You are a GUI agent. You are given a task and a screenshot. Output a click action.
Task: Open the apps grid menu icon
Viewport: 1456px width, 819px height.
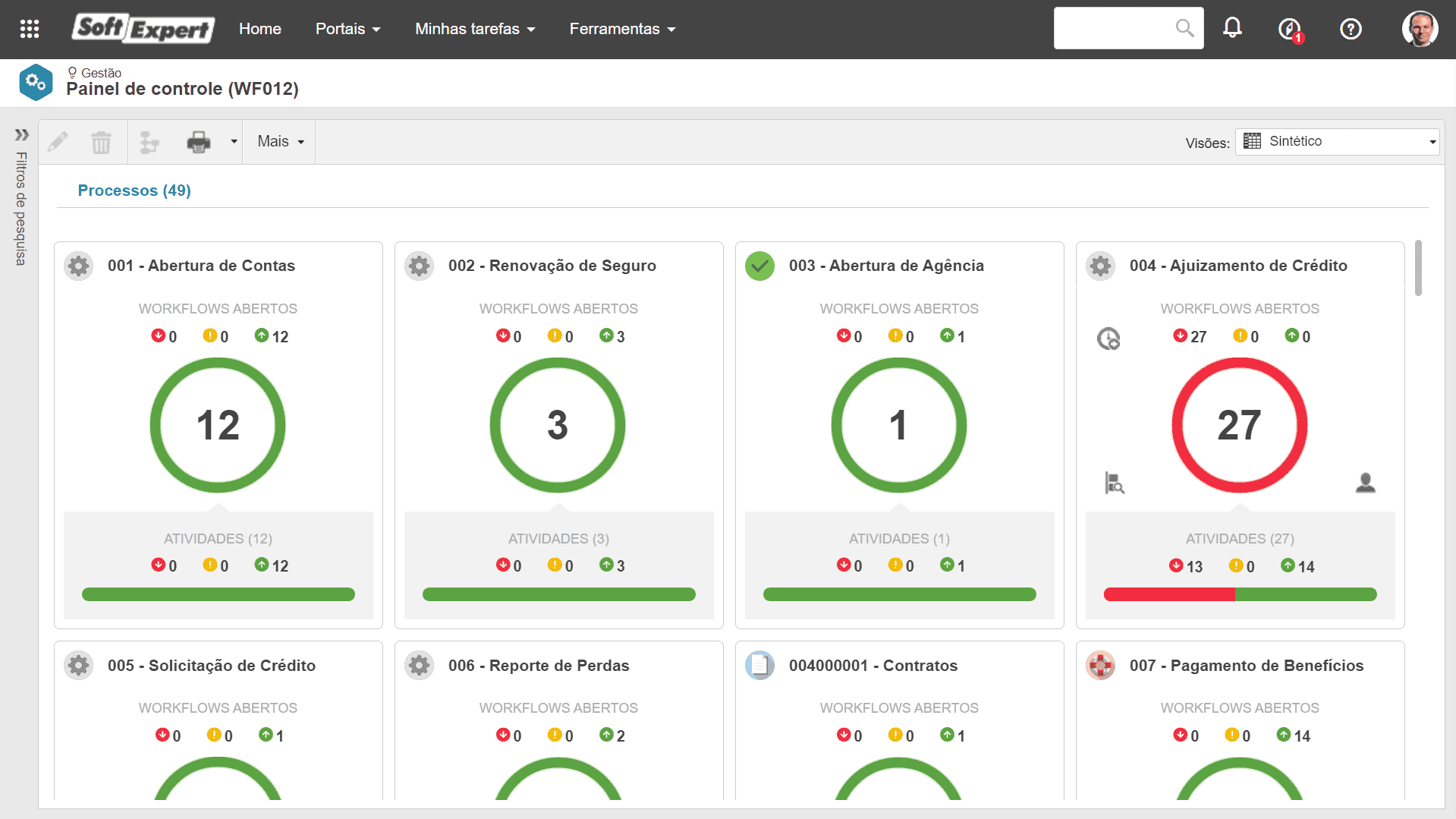30,29
